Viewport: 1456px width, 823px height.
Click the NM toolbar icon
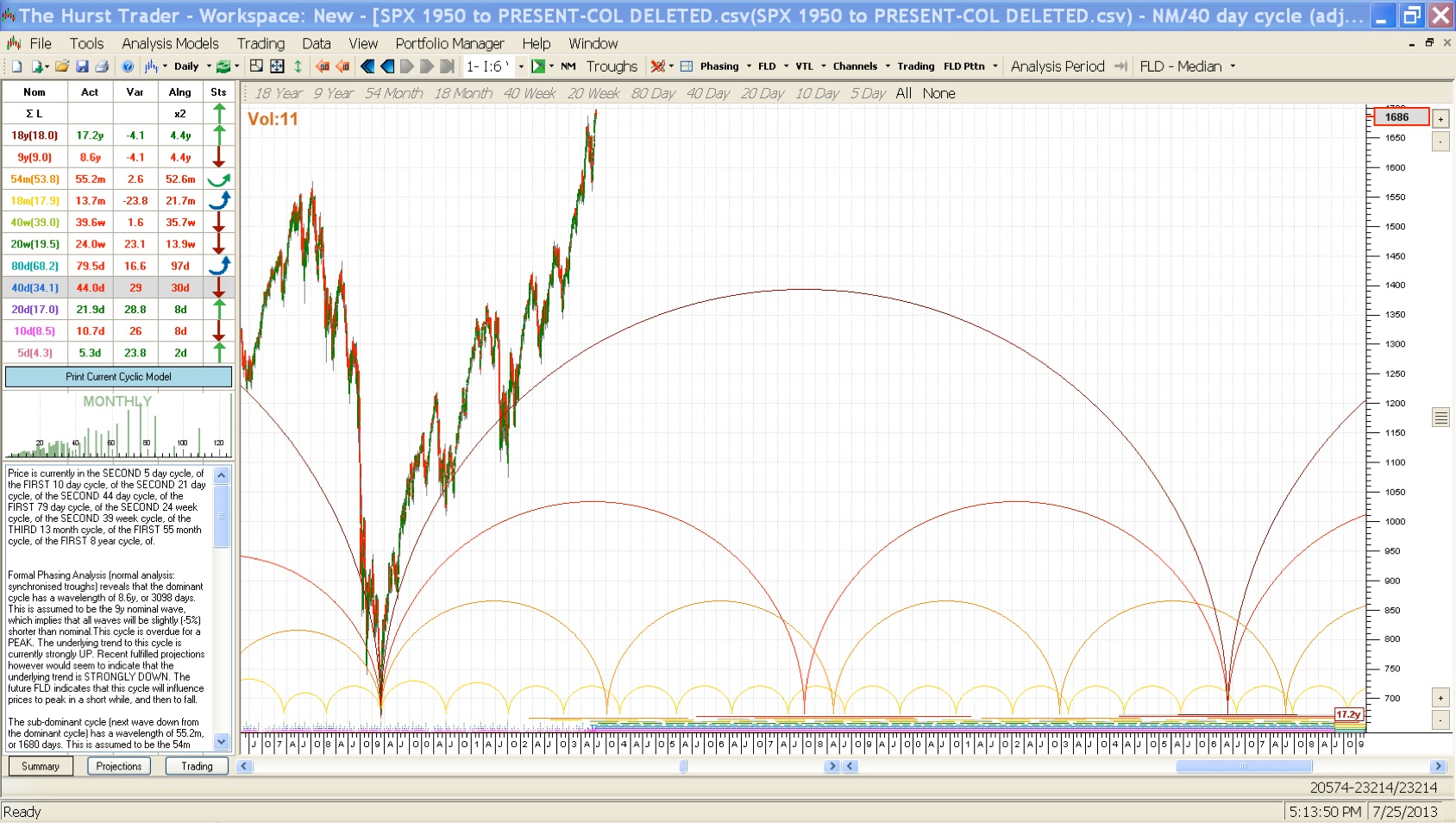pyautogui.click(x=568, y=66)
